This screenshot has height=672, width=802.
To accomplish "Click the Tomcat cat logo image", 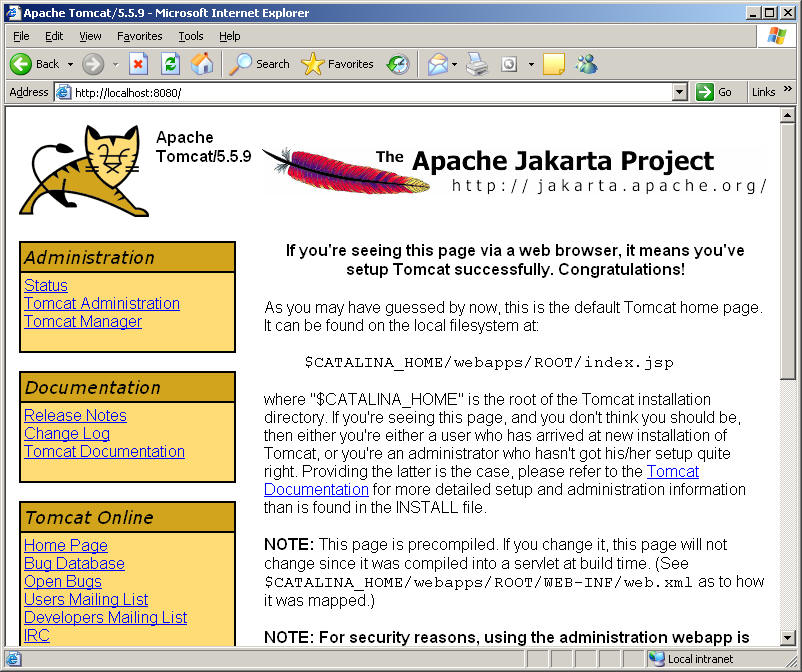I will (x=84, y=171).
